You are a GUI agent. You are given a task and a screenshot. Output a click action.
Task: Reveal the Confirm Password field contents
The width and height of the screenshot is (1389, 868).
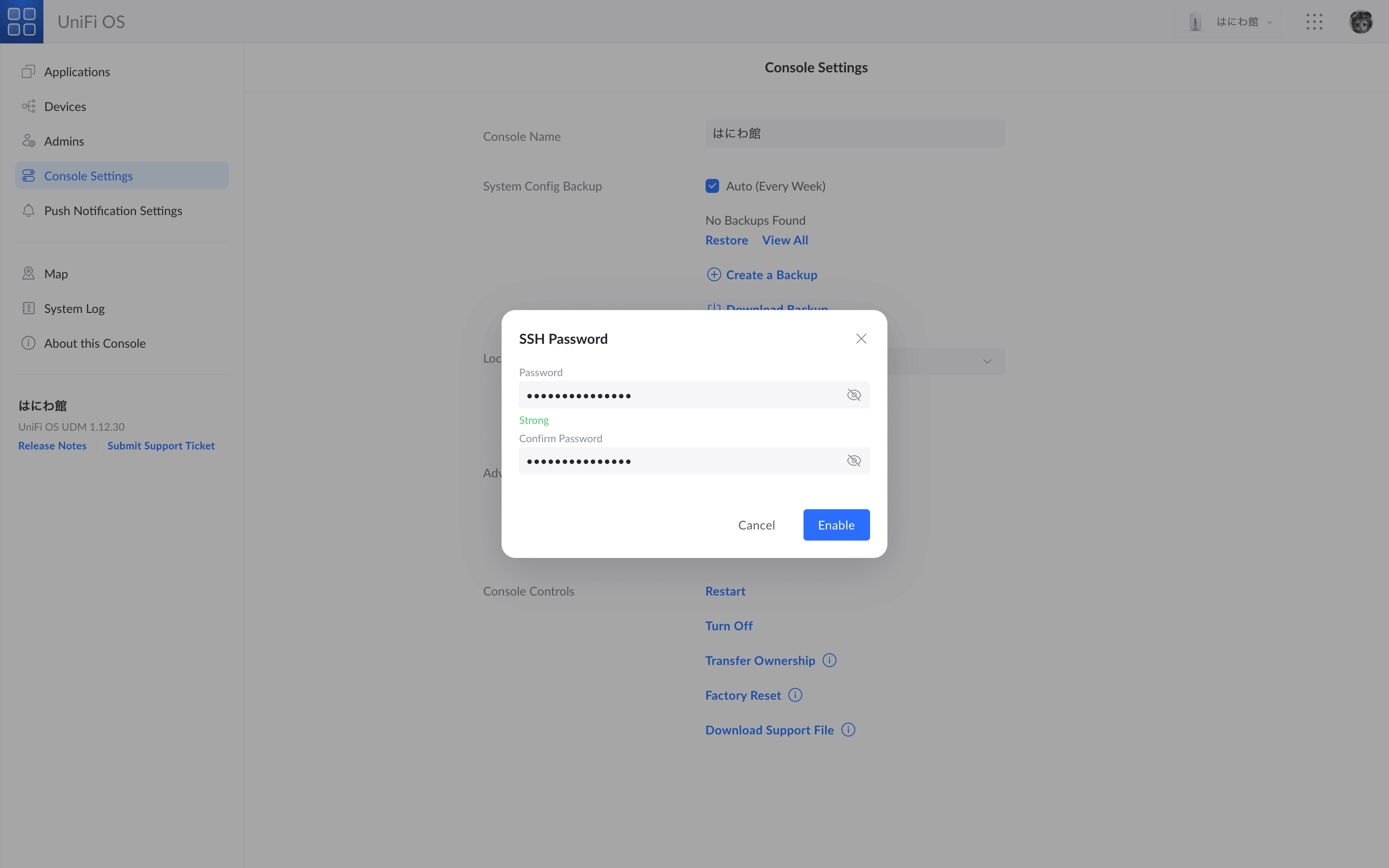[x=854, y=461]
